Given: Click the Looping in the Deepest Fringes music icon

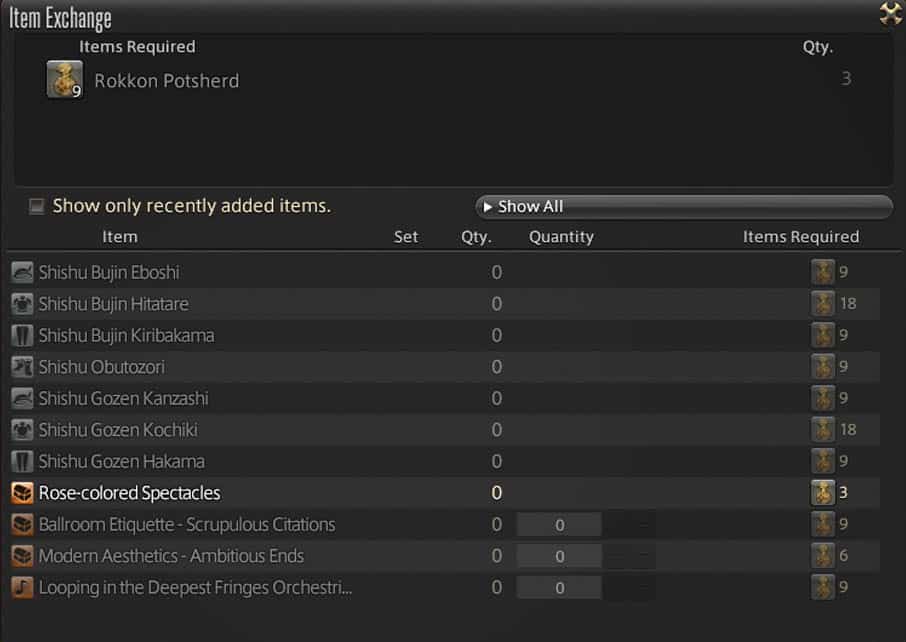Looking at the screenshot, I should (x=22, y=588).
